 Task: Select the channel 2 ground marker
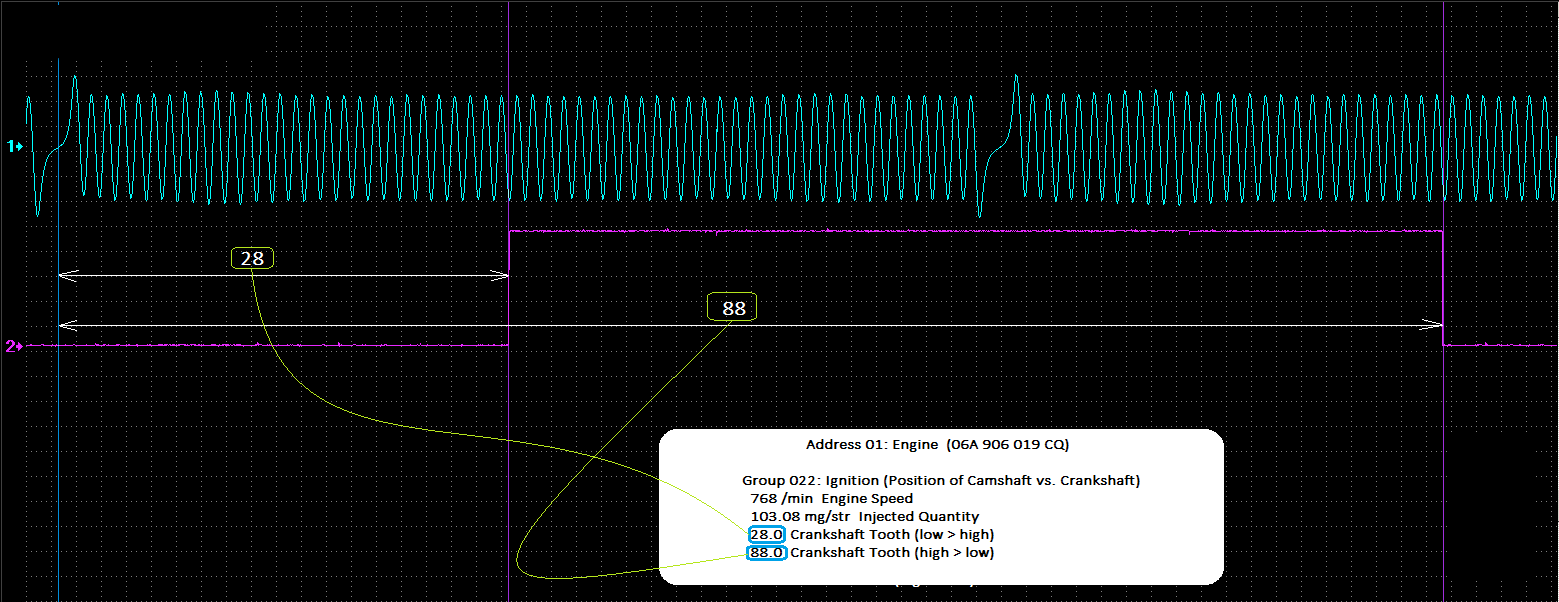click(14, 346)
